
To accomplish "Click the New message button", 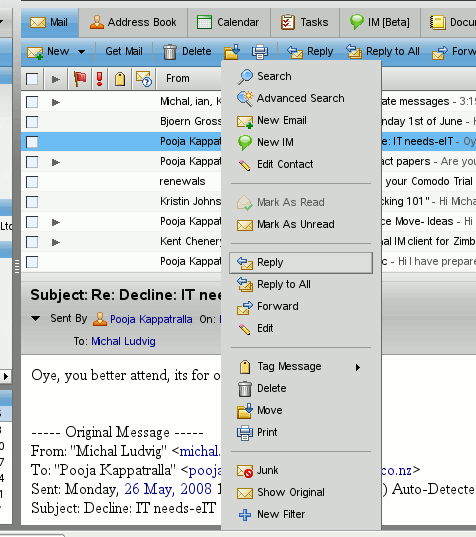I will click(49, 52).
